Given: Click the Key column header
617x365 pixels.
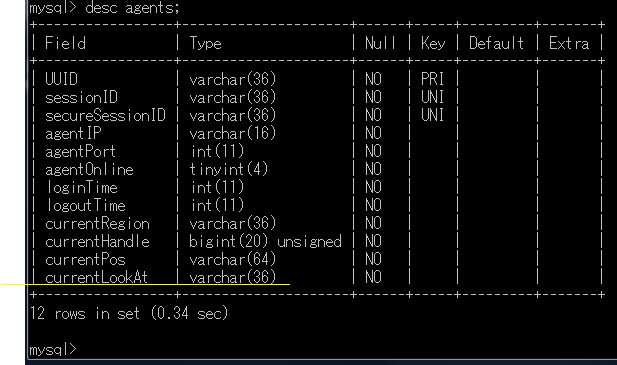Looking at the screenshot, I should pos(433,43).
